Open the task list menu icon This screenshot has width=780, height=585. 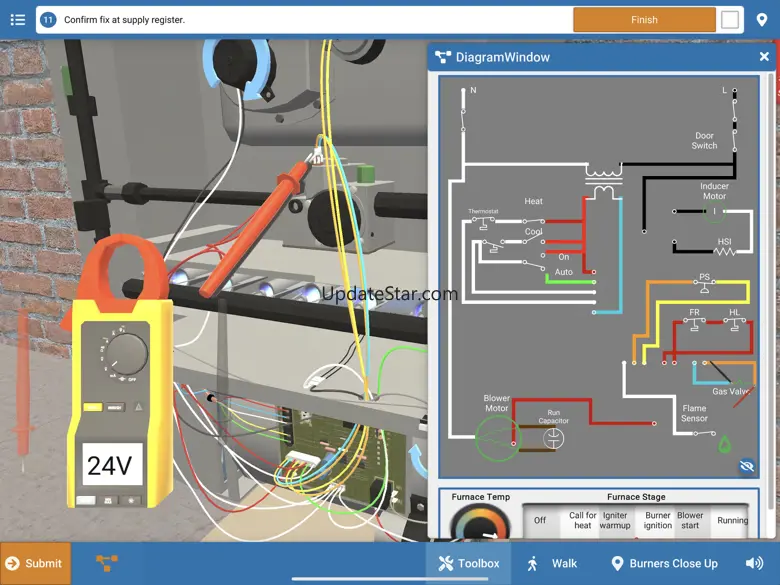[18, 20]
